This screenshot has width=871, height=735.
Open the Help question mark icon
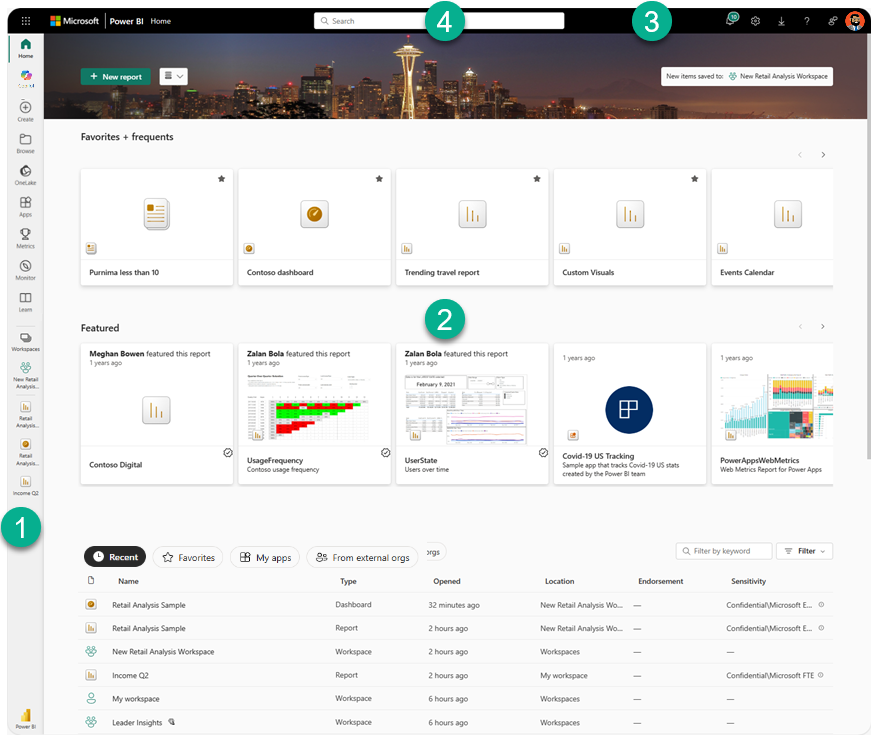pyautogui.click(x=807, y=21)
